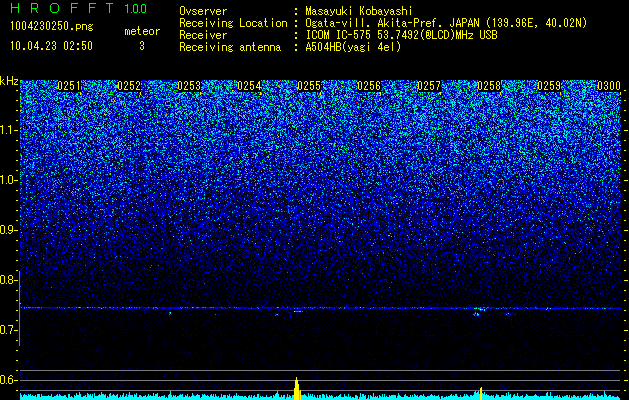The width and height of the screenshot is (629, 400).
Task: Click the 0251 time marker
Action: pyautogui.click(x=69, y=86)
